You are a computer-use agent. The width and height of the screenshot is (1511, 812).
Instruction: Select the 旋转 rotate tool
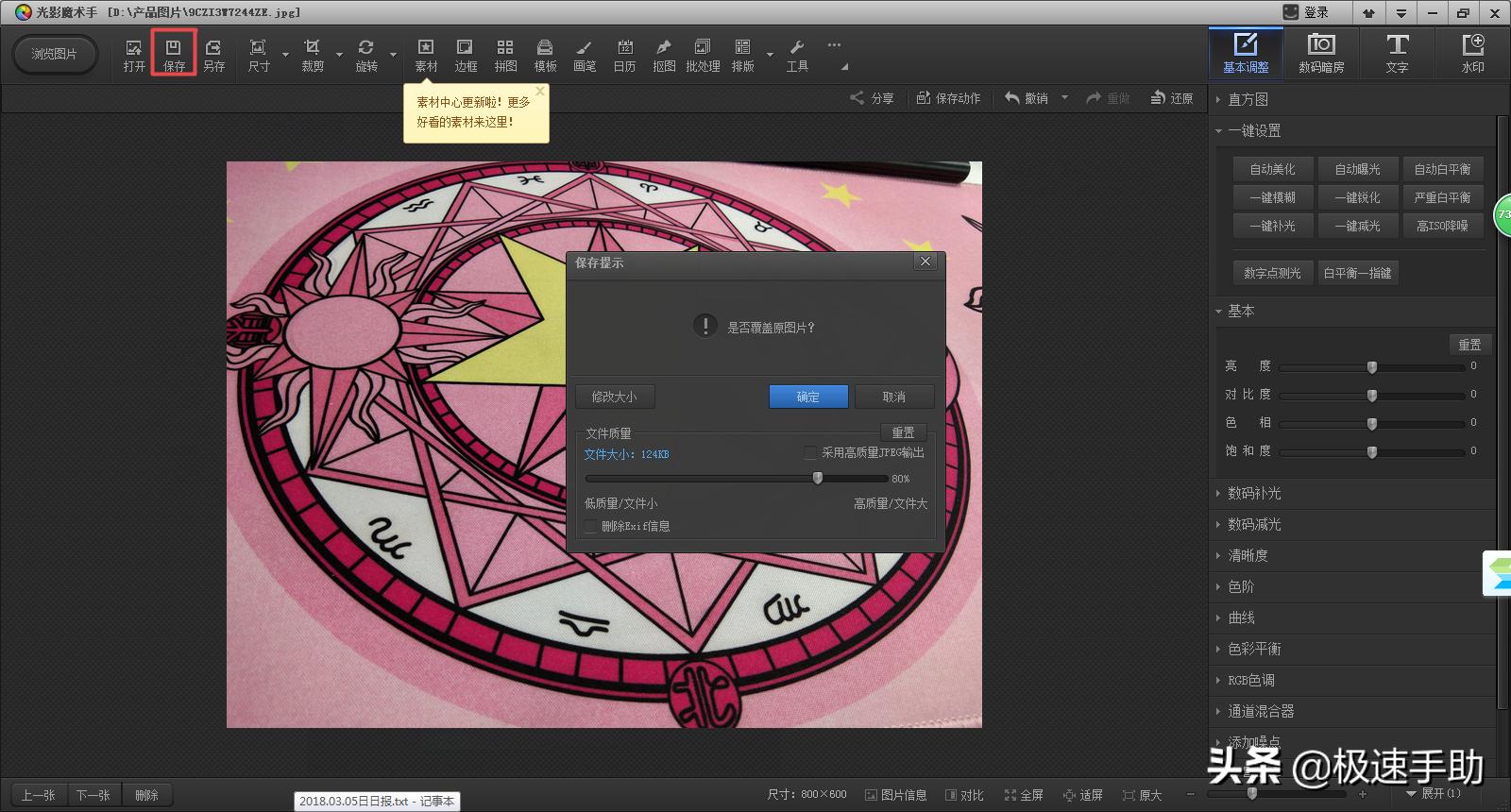366,54
